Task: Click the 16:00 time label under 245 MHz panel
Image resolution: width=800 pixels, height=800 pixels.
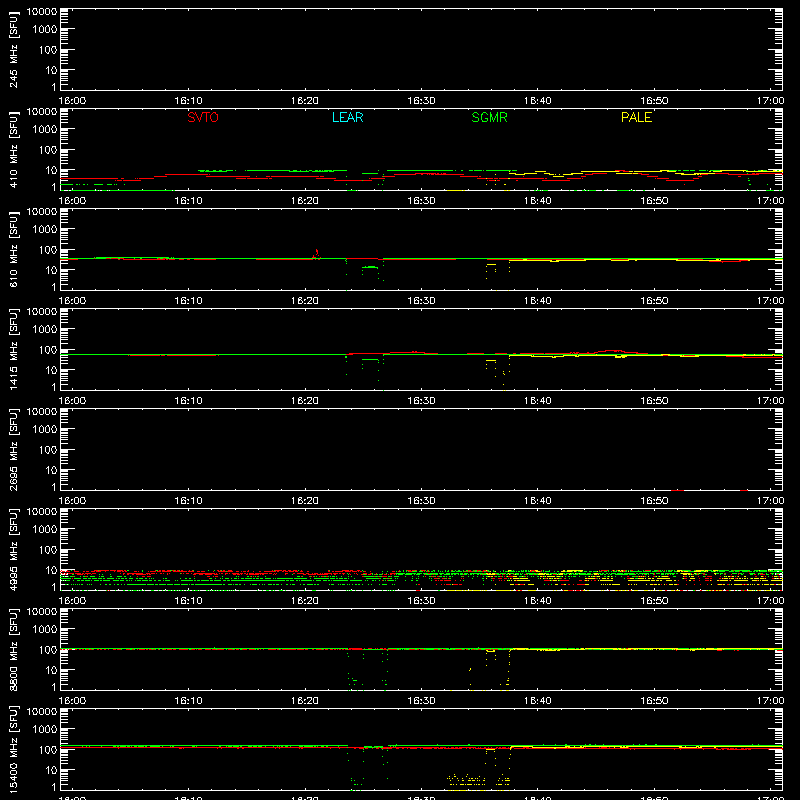Action: point(72,101)
